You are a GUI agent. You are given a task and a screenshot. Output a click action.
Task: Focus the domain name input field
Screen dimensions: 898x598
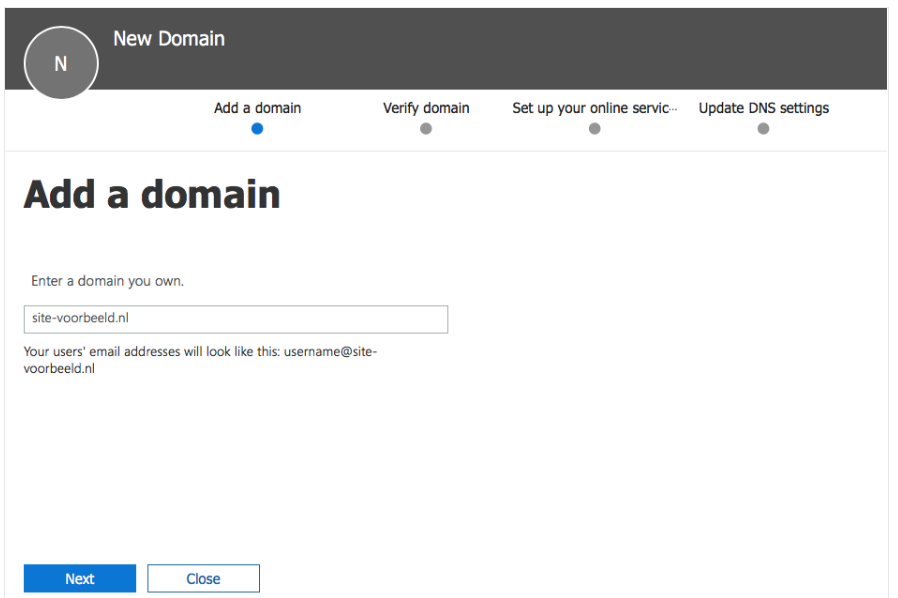pos(236,319)
